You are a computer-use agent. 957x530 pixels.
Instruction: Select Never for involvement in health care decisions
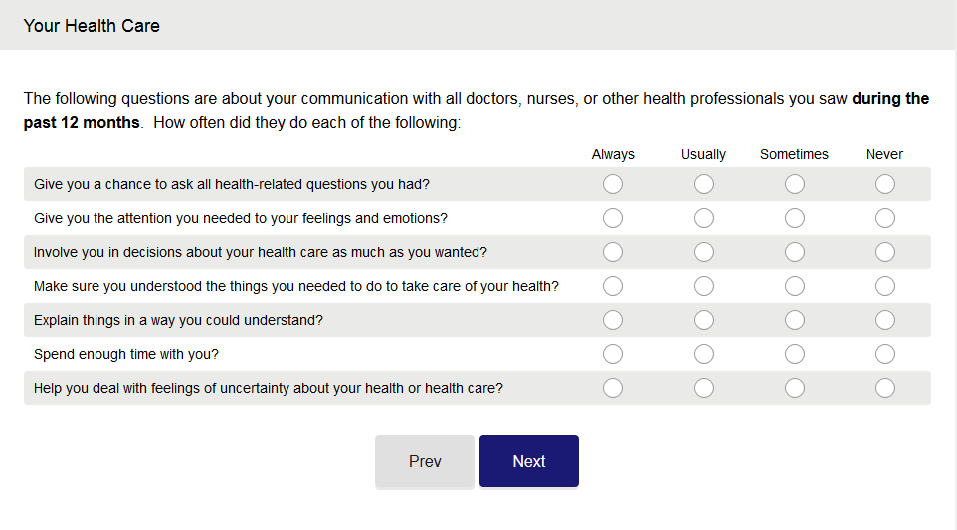[x=884, y=252]
